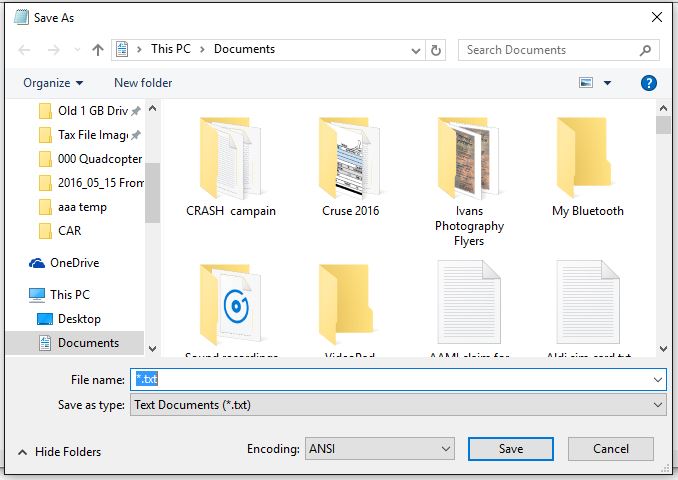Click into the File name text field
Screen dimensions: 678x480
pos(400,380)
